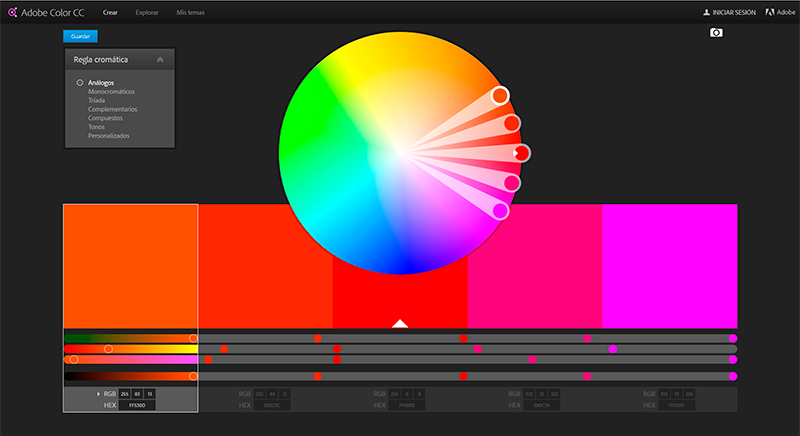Click the Iniciar Sesión link

click(x=735, y=13)
